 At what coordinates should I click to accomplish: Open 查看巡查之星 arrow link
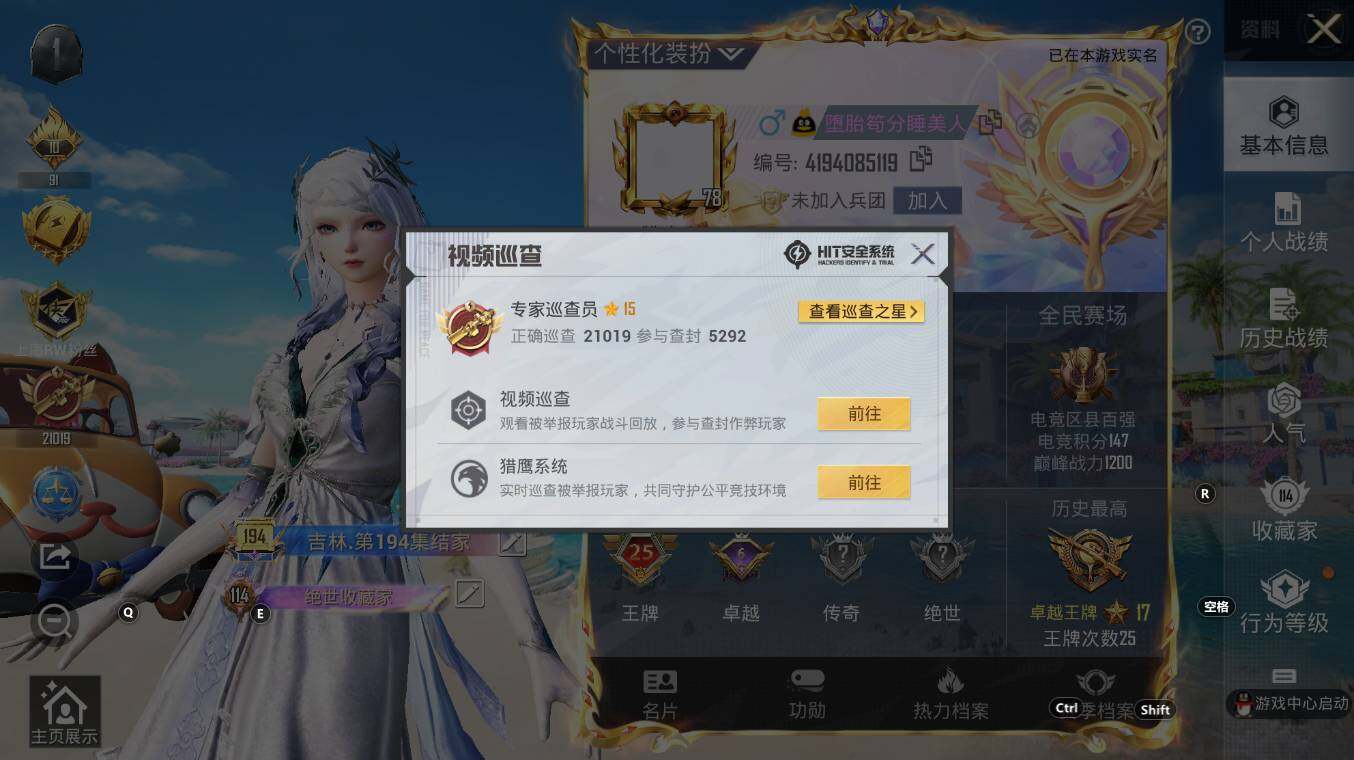click(861, 311)
